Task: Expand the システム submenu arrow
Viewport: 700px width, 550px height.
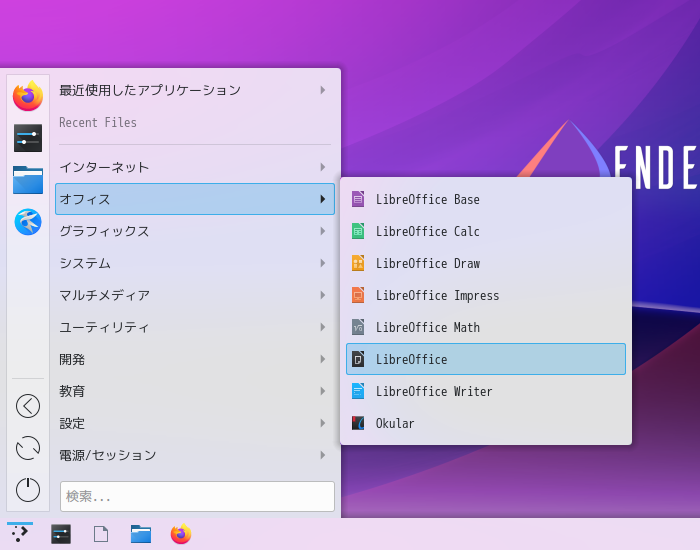Action: pyautogui.click(x=323, y=263)
